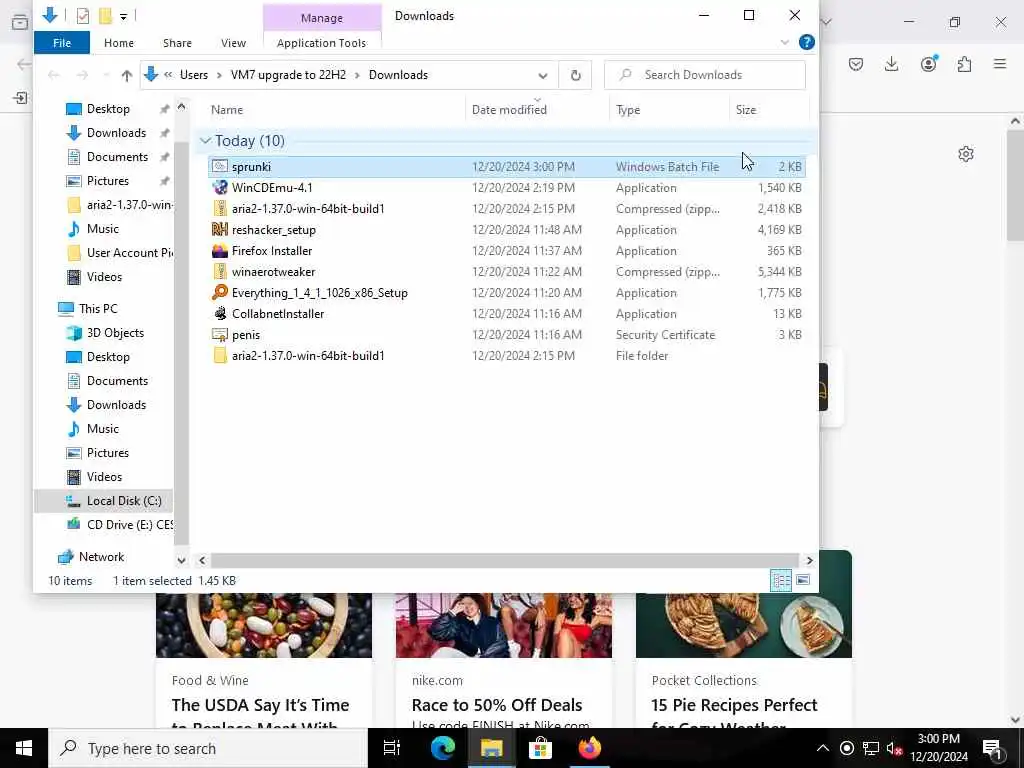Open the notification center on taskbar

coord(993,748)
